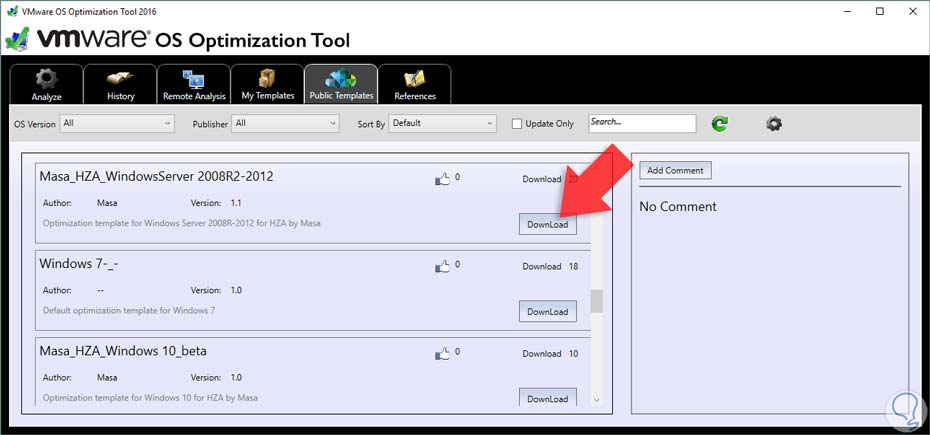Click the template list scrollbar thumb
The image size is (930, 435).
coord(597,301)
